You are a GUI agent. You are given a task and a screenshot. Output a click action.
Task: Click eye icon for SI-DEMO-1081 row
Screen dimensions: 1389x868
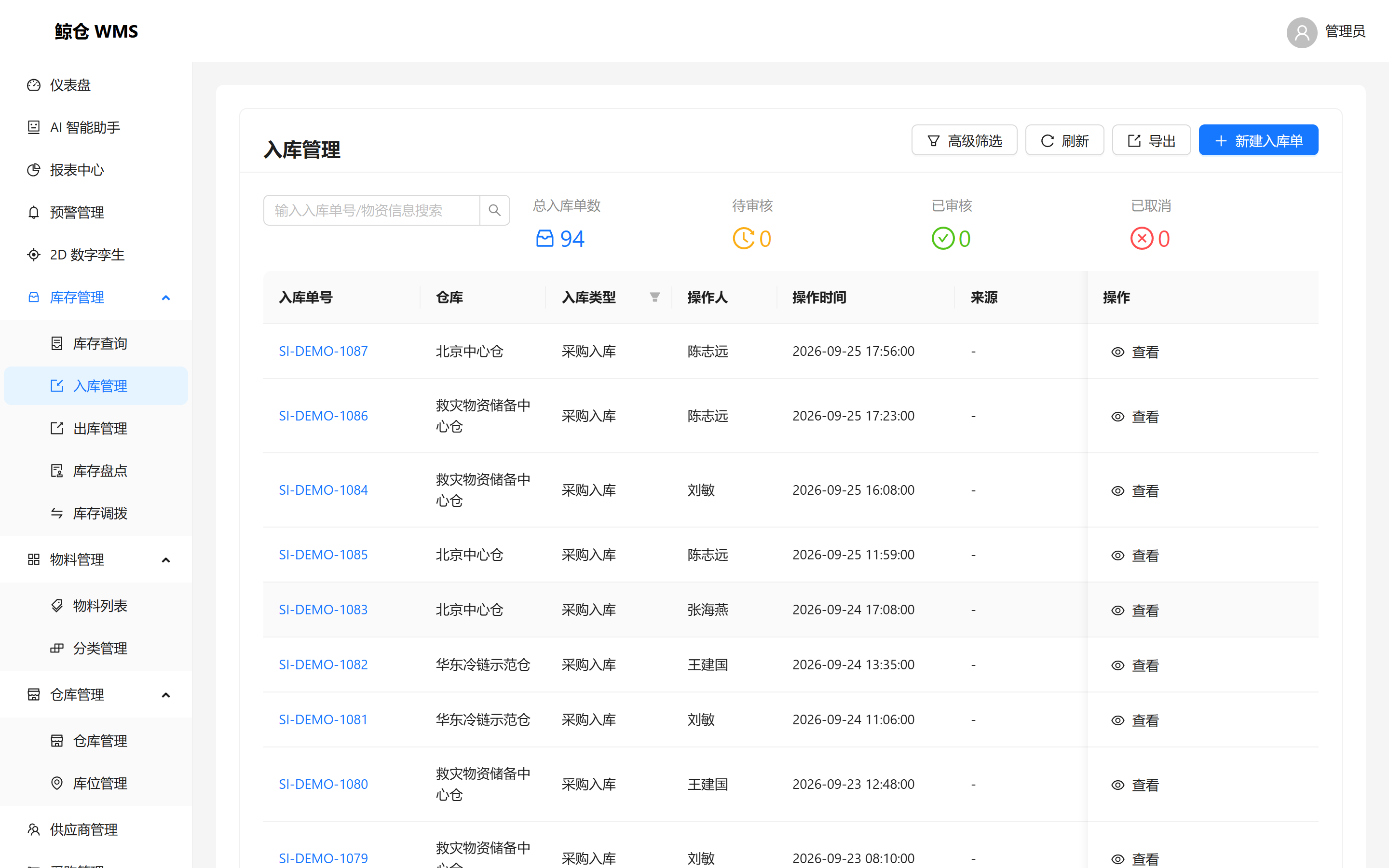1117,720
